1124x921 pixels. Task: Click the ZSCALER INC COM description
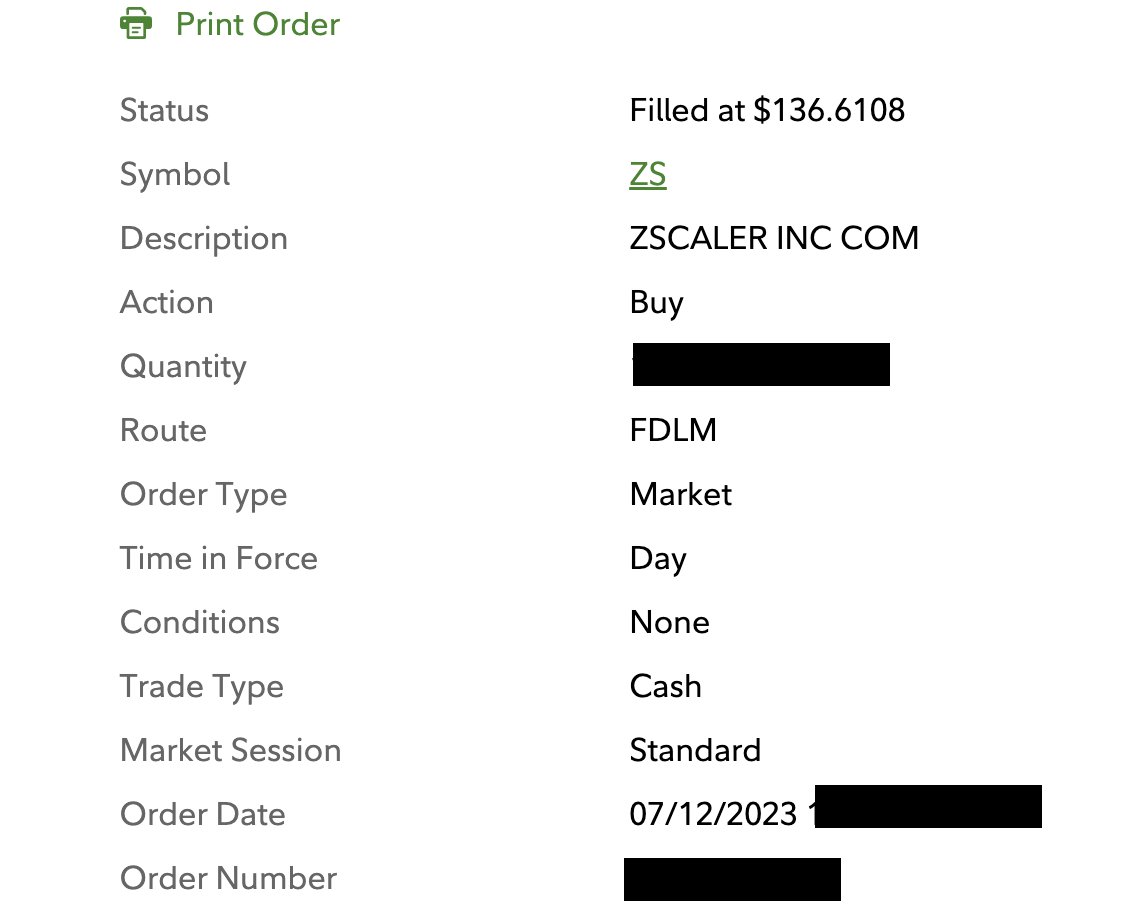pos(774,238)
